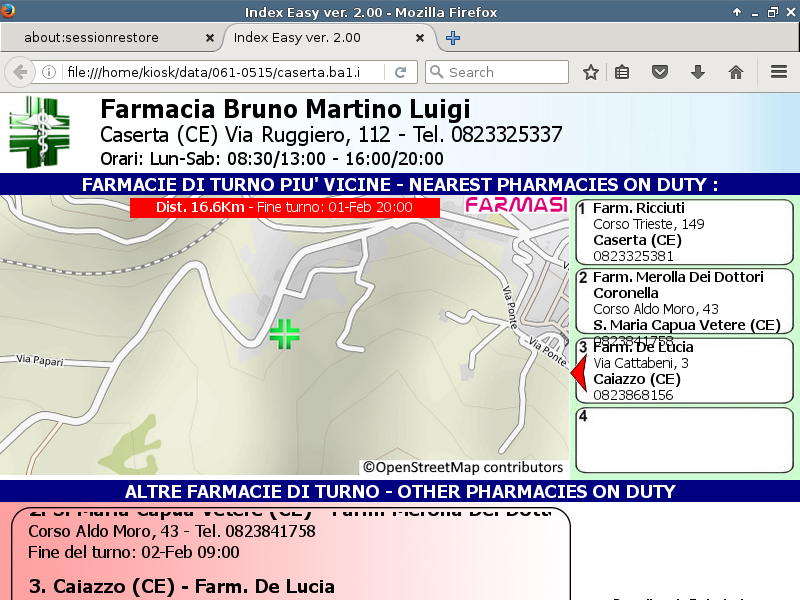
Task: Click the Pocket icon in the toolbar
Action: [660, 72]
